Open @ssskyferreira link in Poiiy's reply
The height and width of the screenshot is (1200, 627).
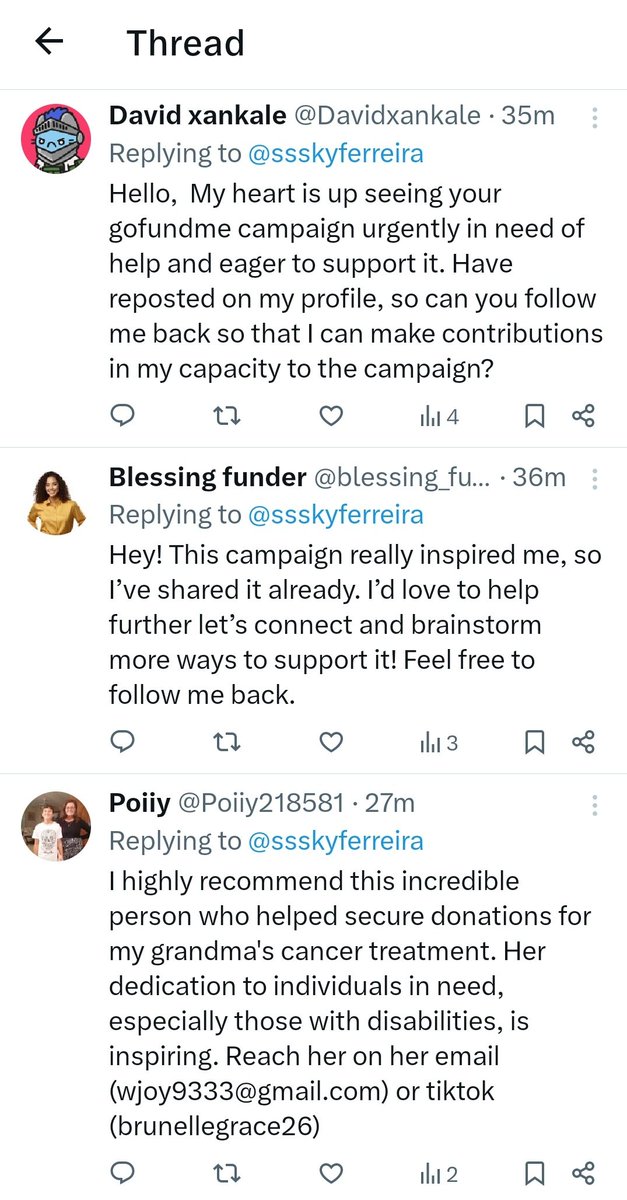pyautogui.click(x=334, y=841)
